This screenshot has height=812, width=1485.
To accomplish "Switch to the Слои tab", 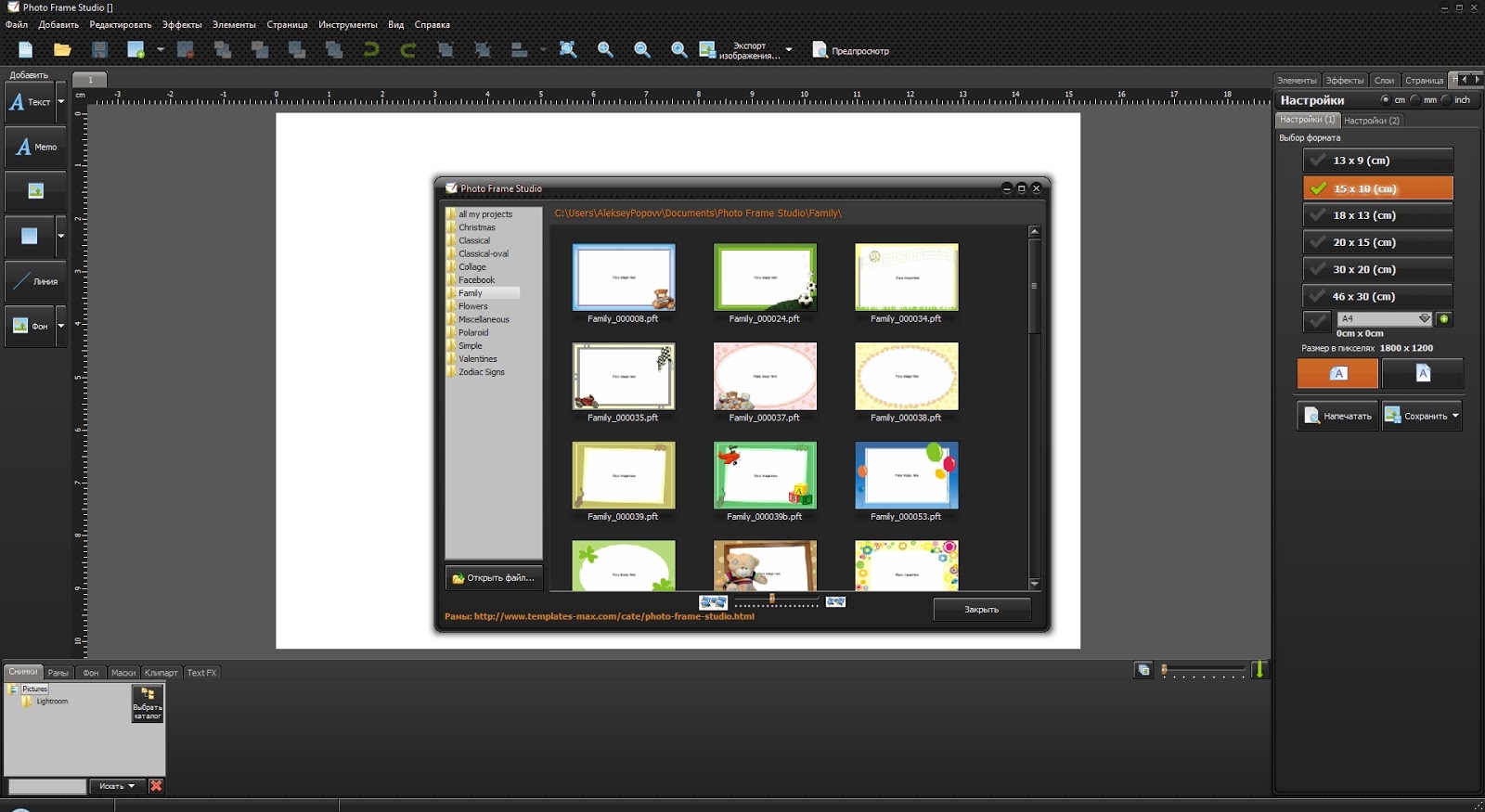I will tap(1384, 81).
